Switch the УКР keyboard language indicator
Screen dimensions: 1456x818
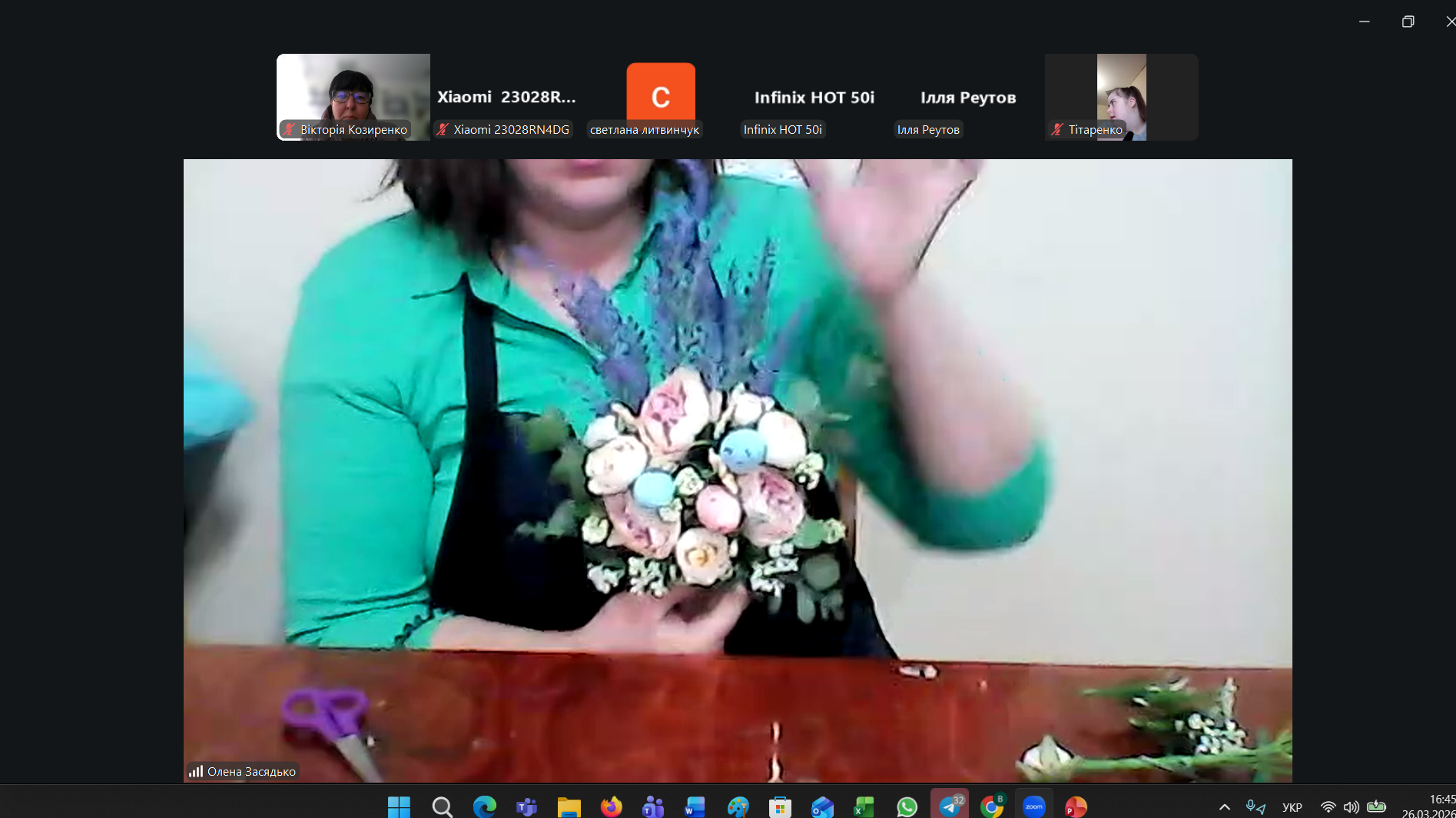coord(1292,807)
